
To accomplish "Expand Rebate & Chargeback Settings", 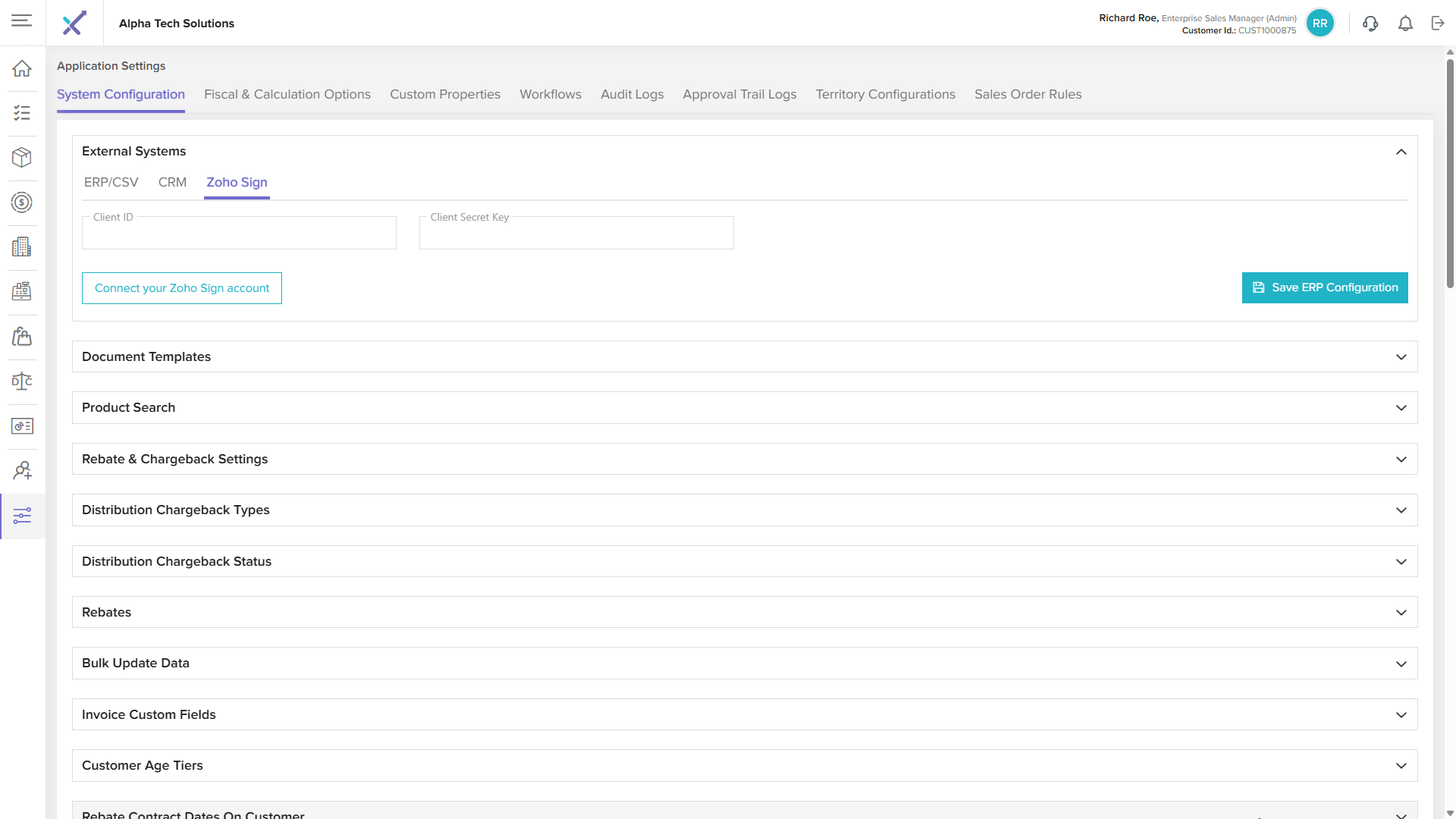I will [1401, 460].
